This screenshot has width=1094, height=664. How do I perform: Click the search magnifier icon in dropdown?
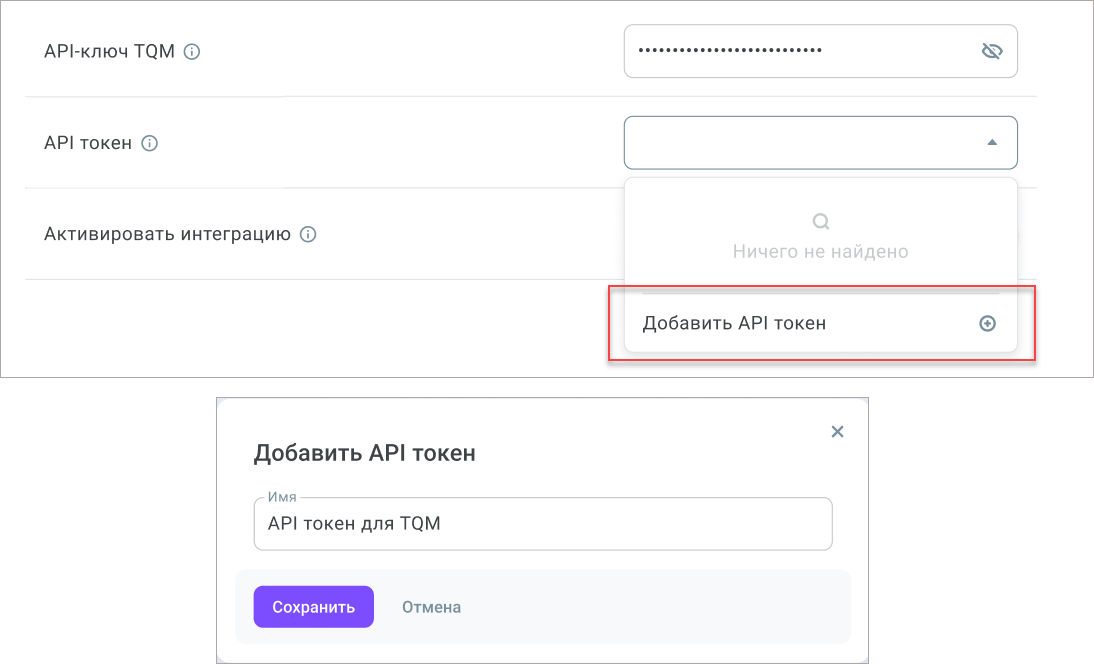point(820,221)
